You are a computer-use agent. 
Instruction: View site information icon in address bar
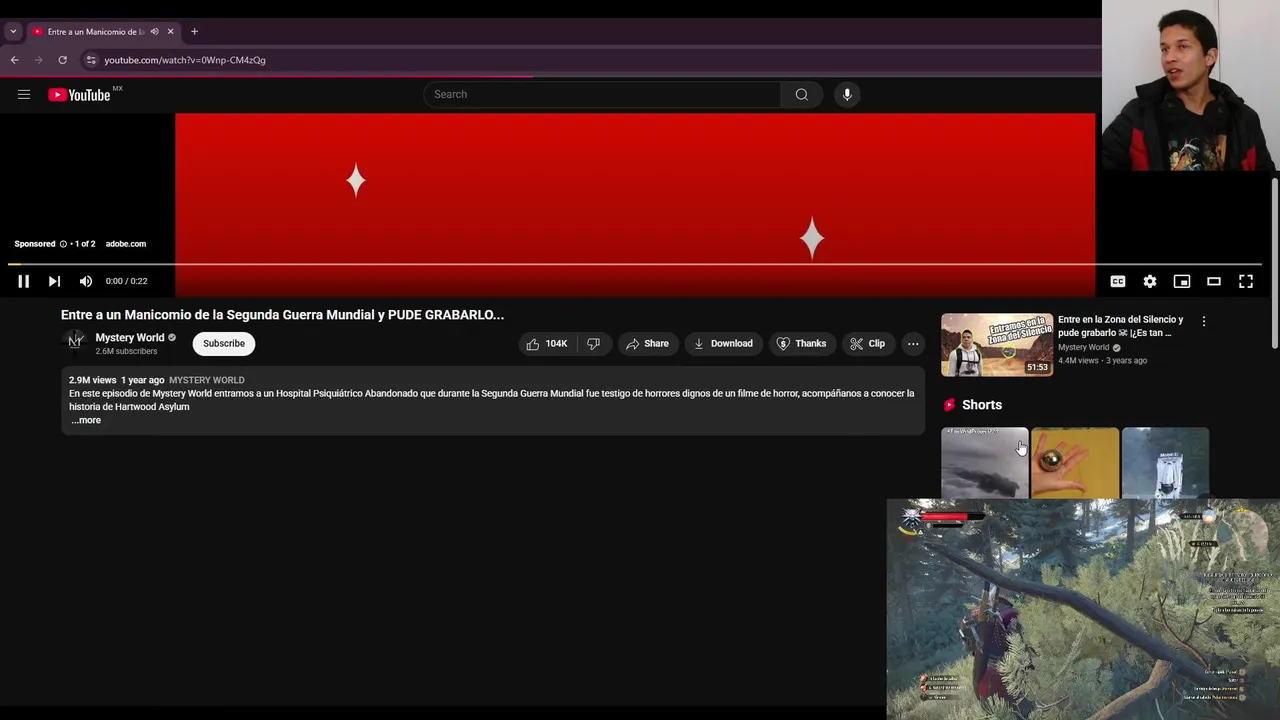91,60
